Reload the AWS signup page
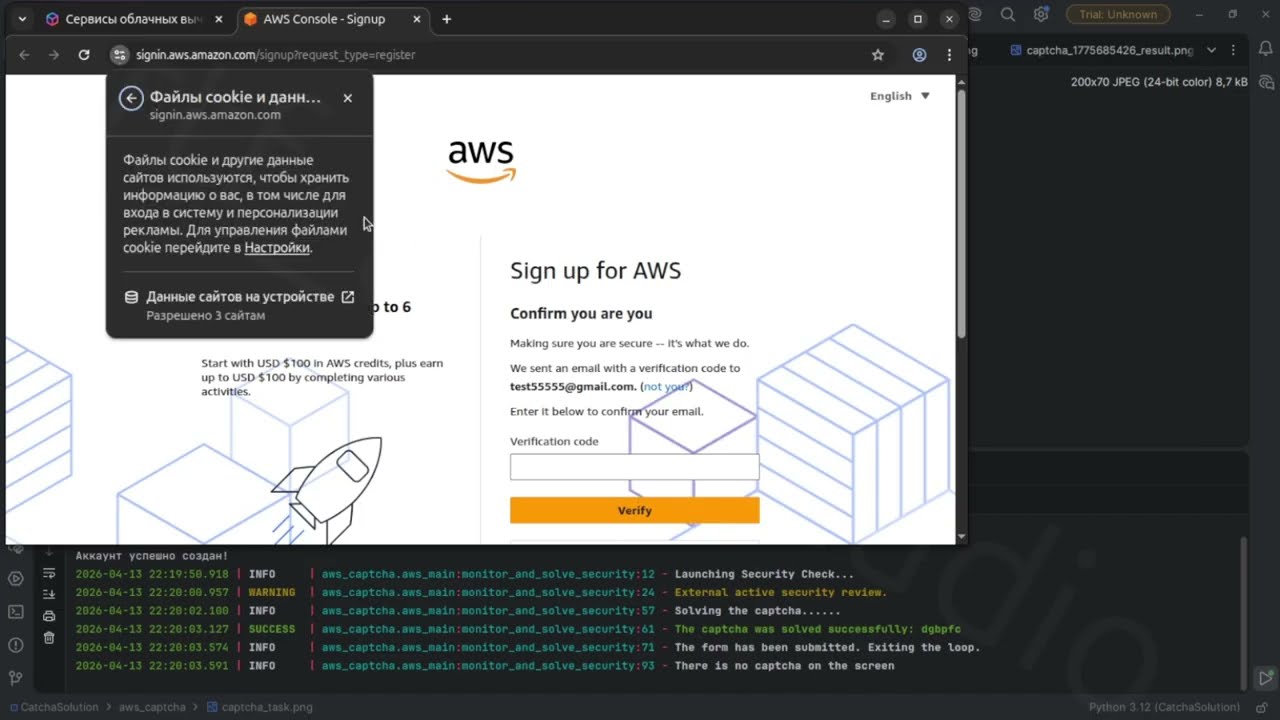The height and width of the screenshot is (720, 1280). pos(84,55)
